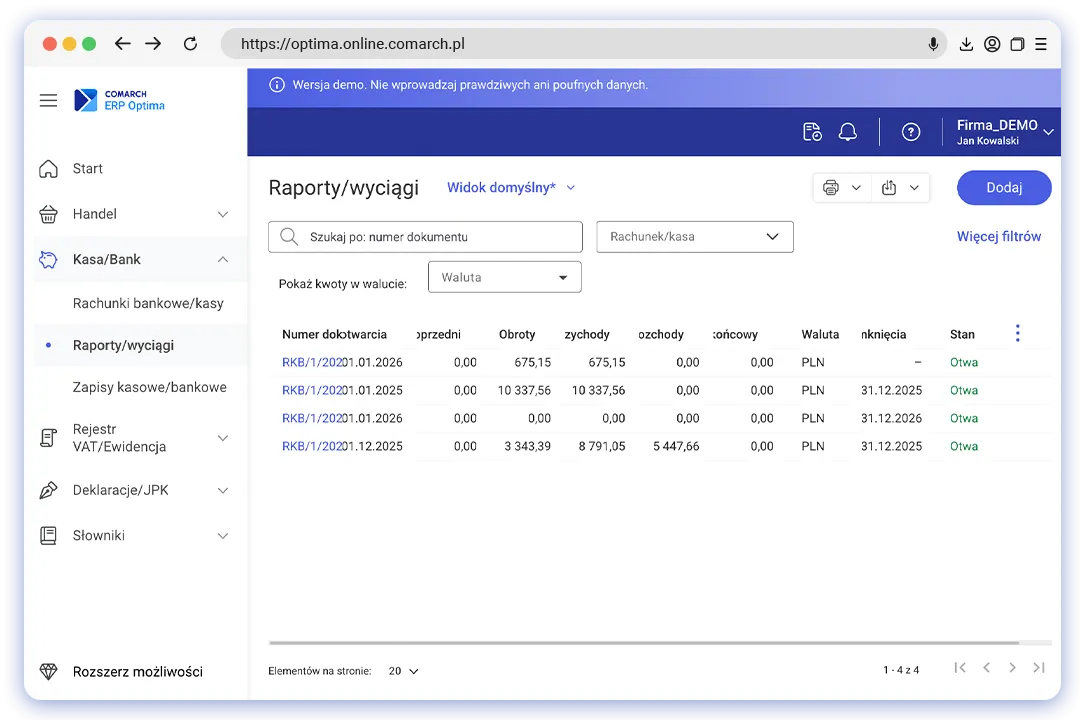The height and width of the screenshot is (720, 1080).
Task: Click the printer icon
Action: (x=830, y=188)
